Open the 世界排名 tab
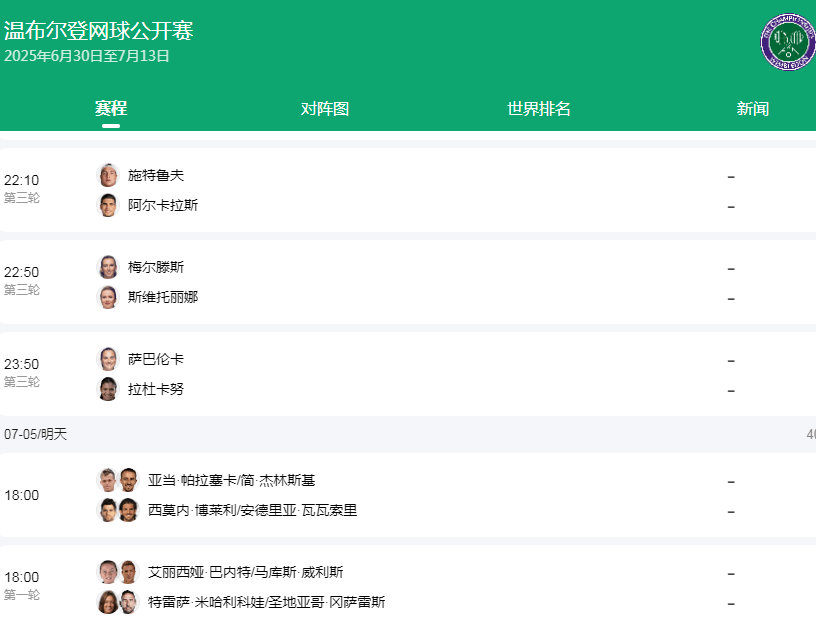Image resolution: width=816 pixels, height=625 pixels. pos(539,109)
